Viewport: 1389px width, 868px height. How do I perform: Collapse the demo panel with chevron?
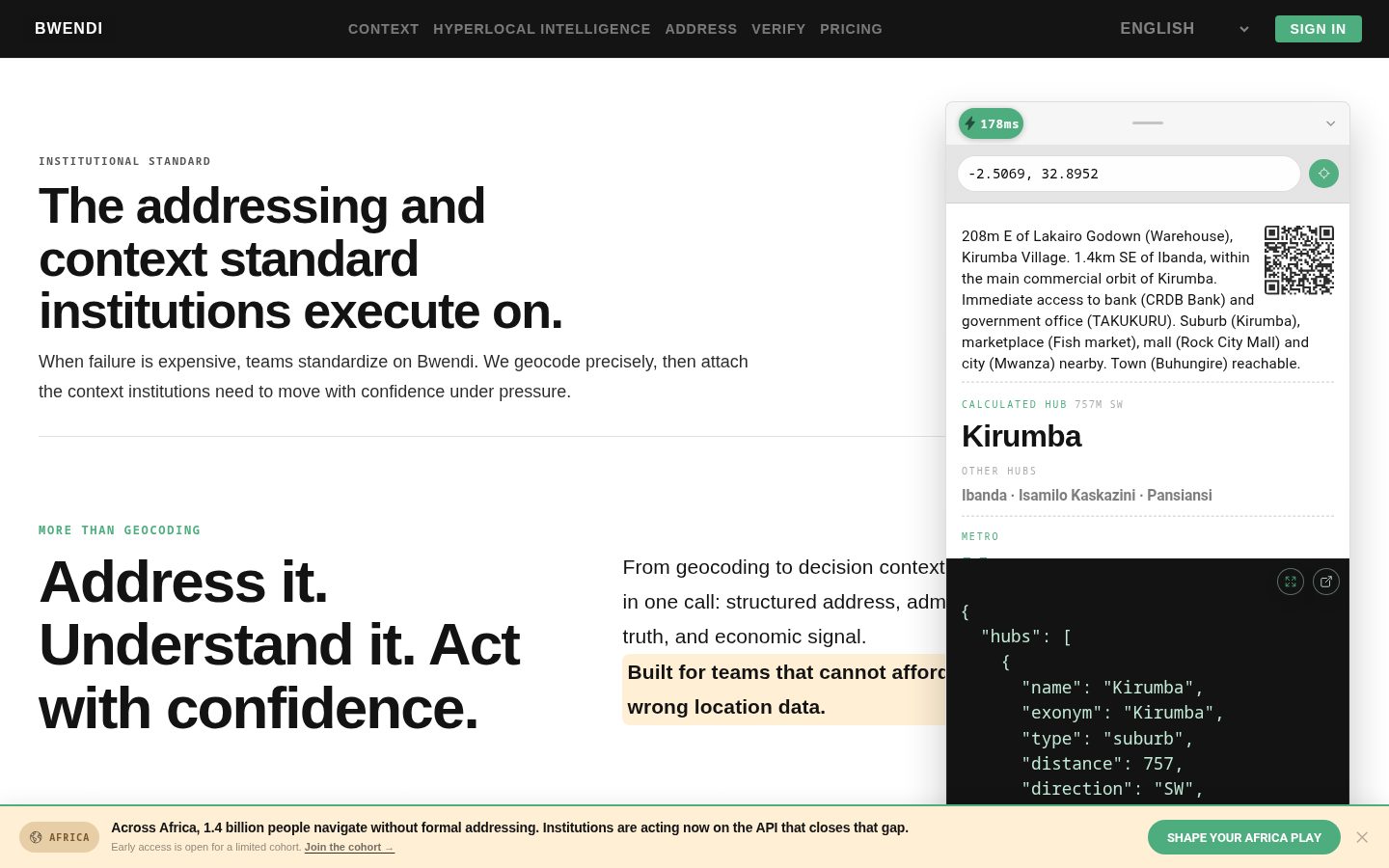point(1330,123)
